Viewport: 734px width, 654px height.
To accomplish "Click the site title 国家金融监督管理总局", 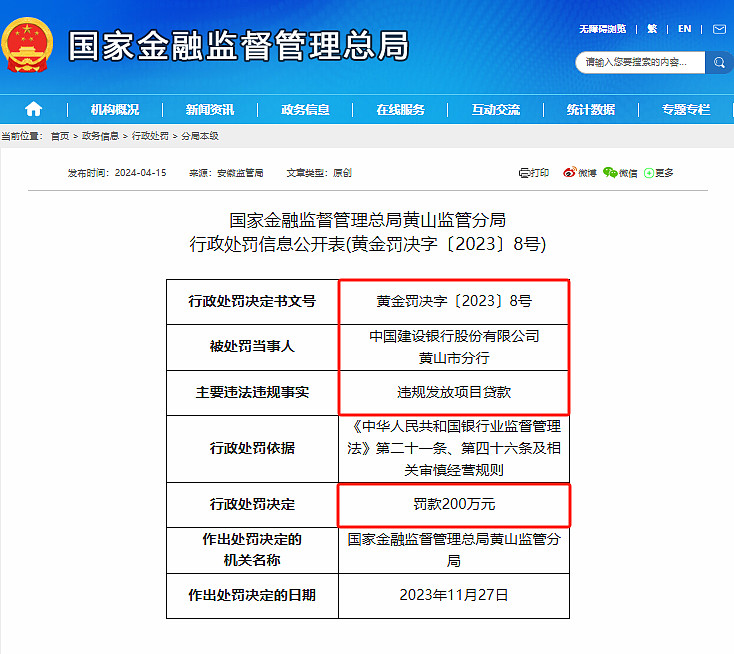I will pos(239,45).
